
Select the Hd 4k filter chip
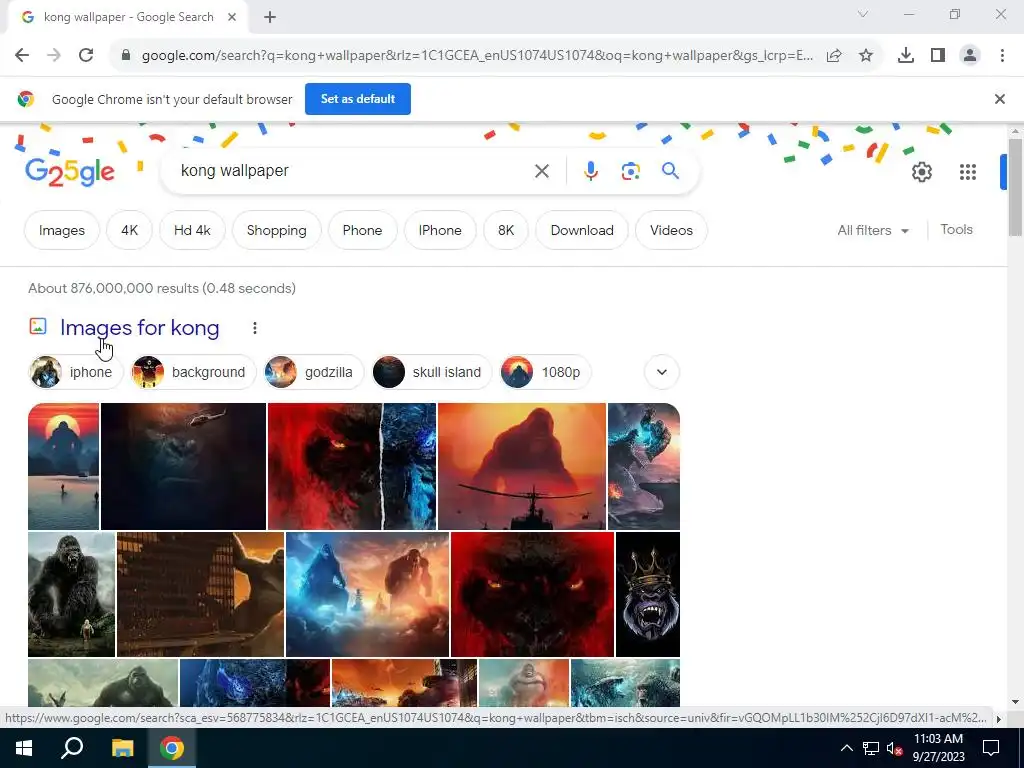(192, 231)
